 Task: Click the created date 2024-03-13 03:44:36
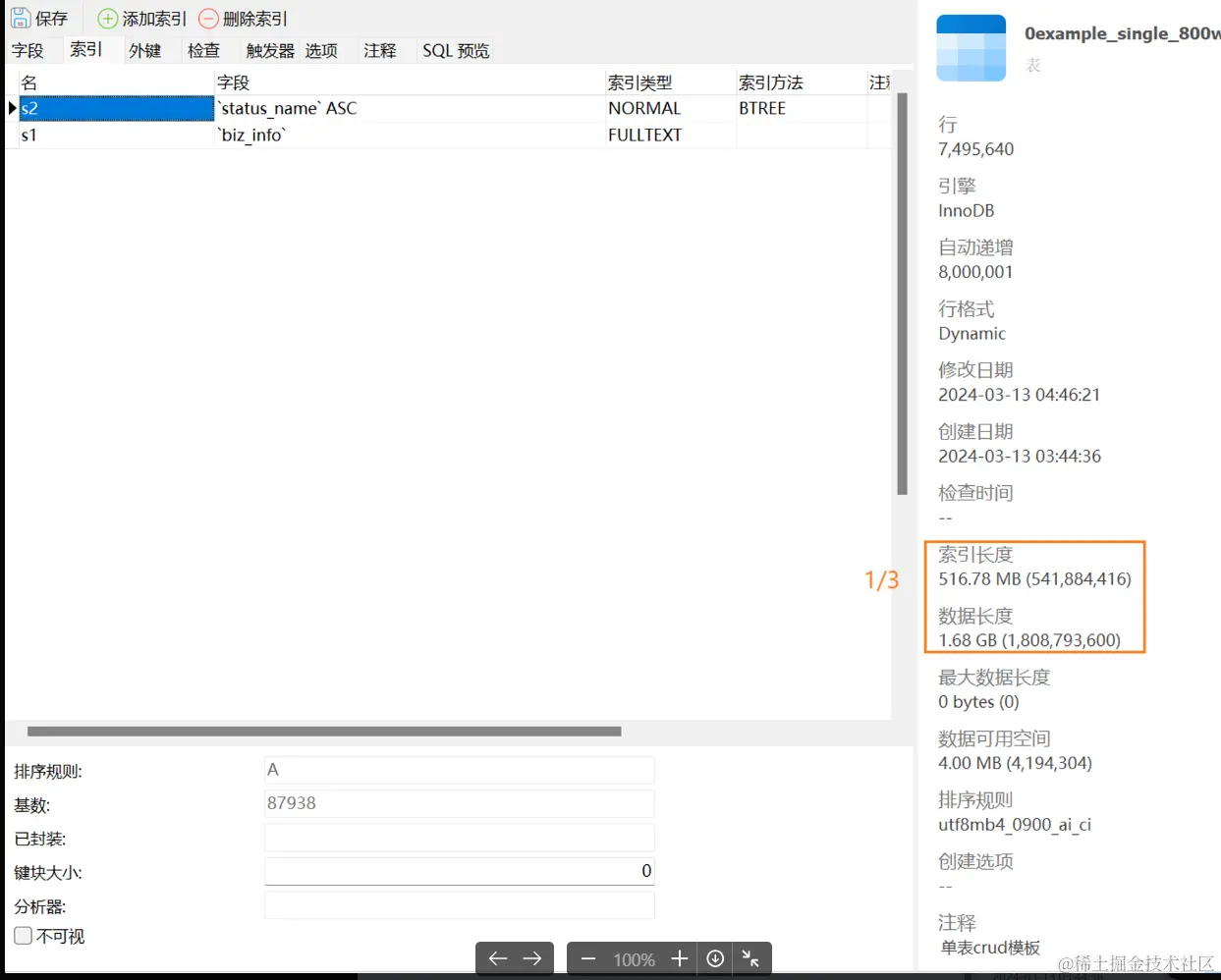pyautogui.click(x=1020, y=457)
